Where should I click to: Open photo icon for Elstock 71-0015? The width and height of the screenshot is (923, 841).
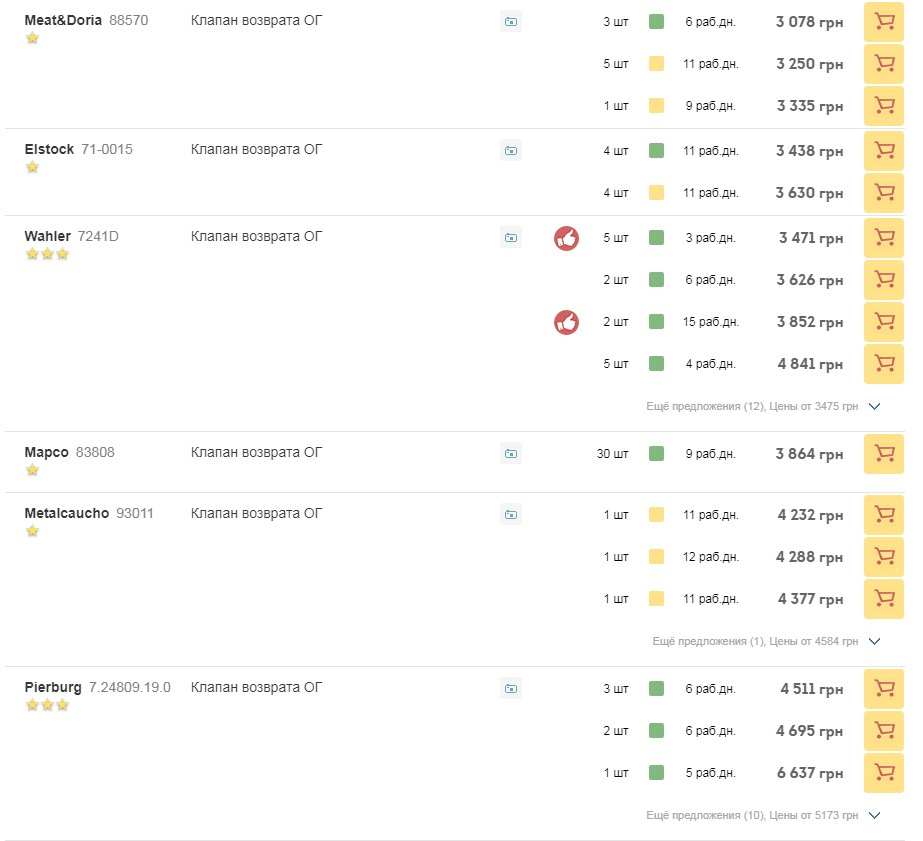tap(510, 151)
